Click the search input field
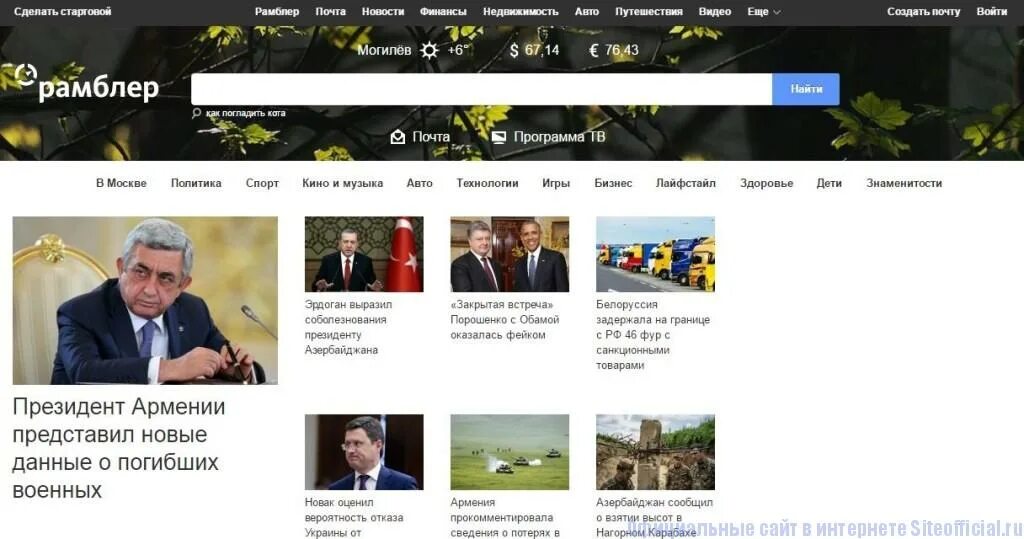 pos(481,90)
